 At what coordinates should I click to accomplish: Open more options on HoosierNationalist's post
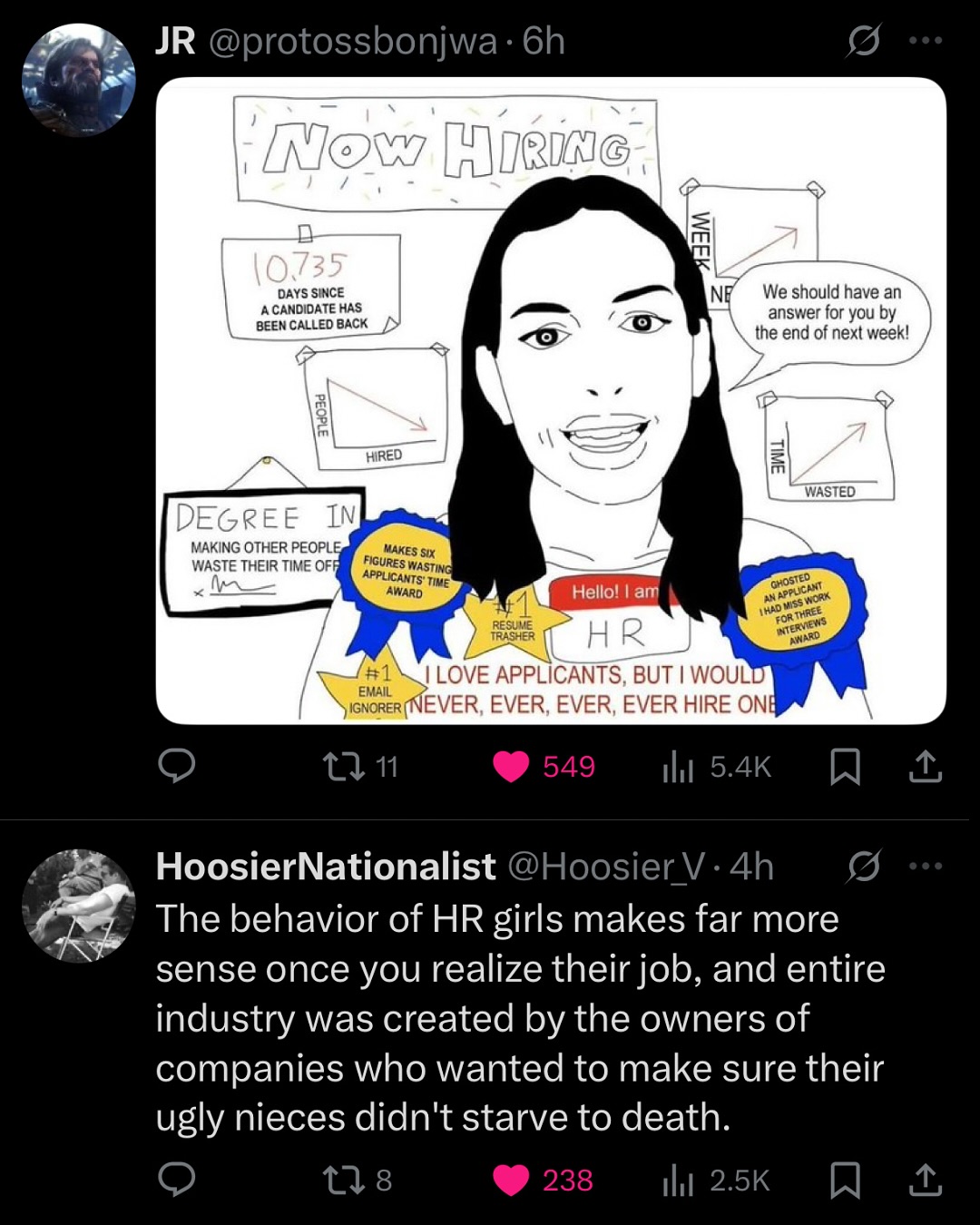(926, 867)
